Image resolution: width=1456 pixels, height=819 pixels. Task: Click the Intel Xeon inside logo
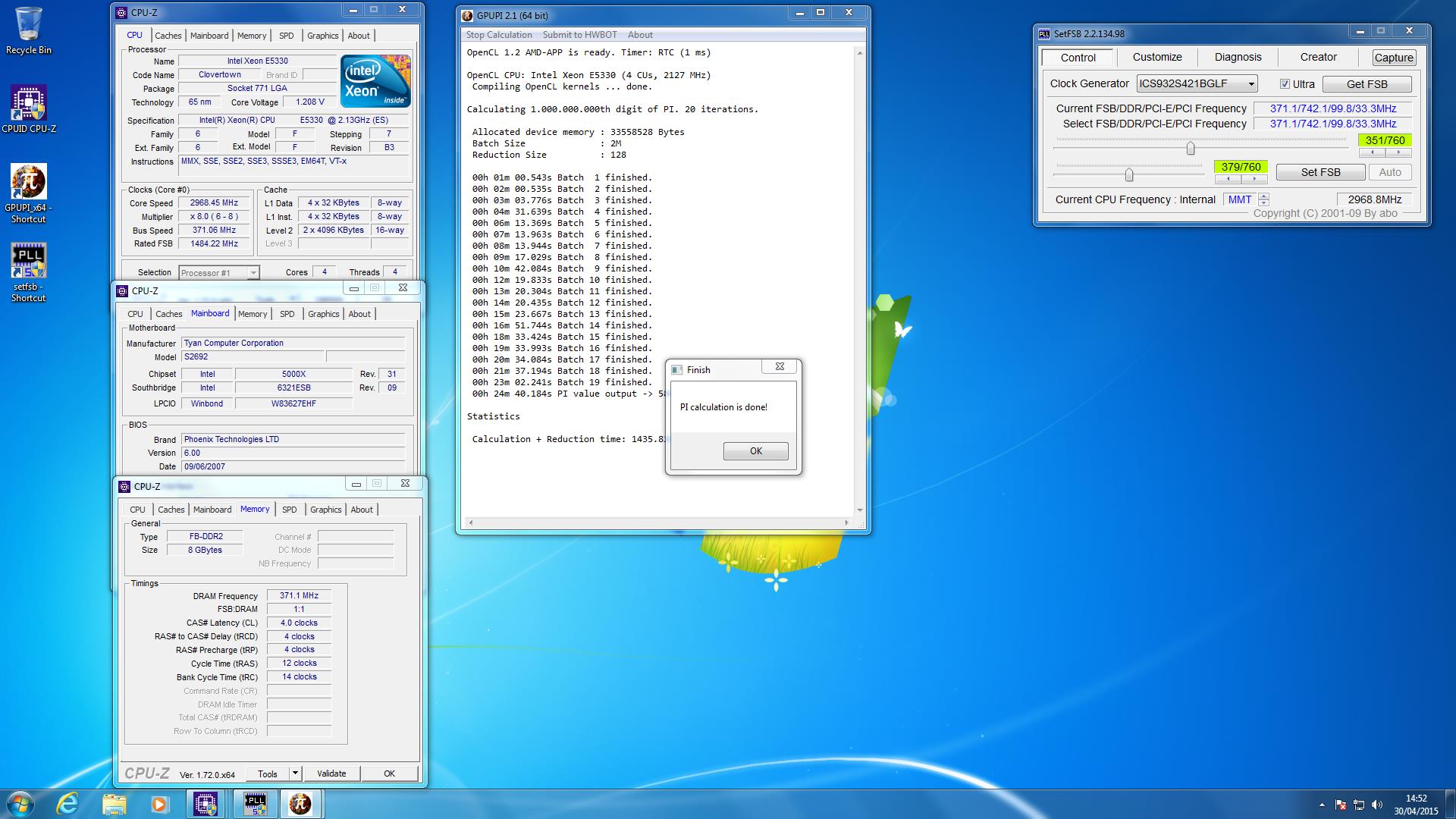375,80
